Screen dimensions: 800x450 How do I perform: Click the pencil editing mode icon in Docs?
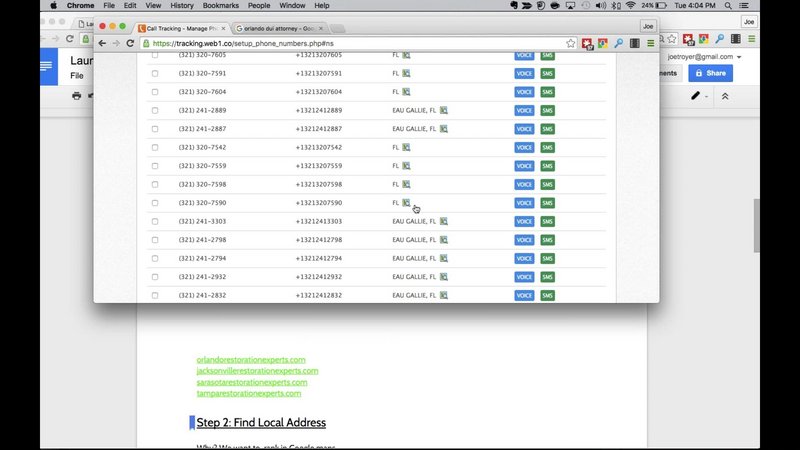(x=695, y=95)
